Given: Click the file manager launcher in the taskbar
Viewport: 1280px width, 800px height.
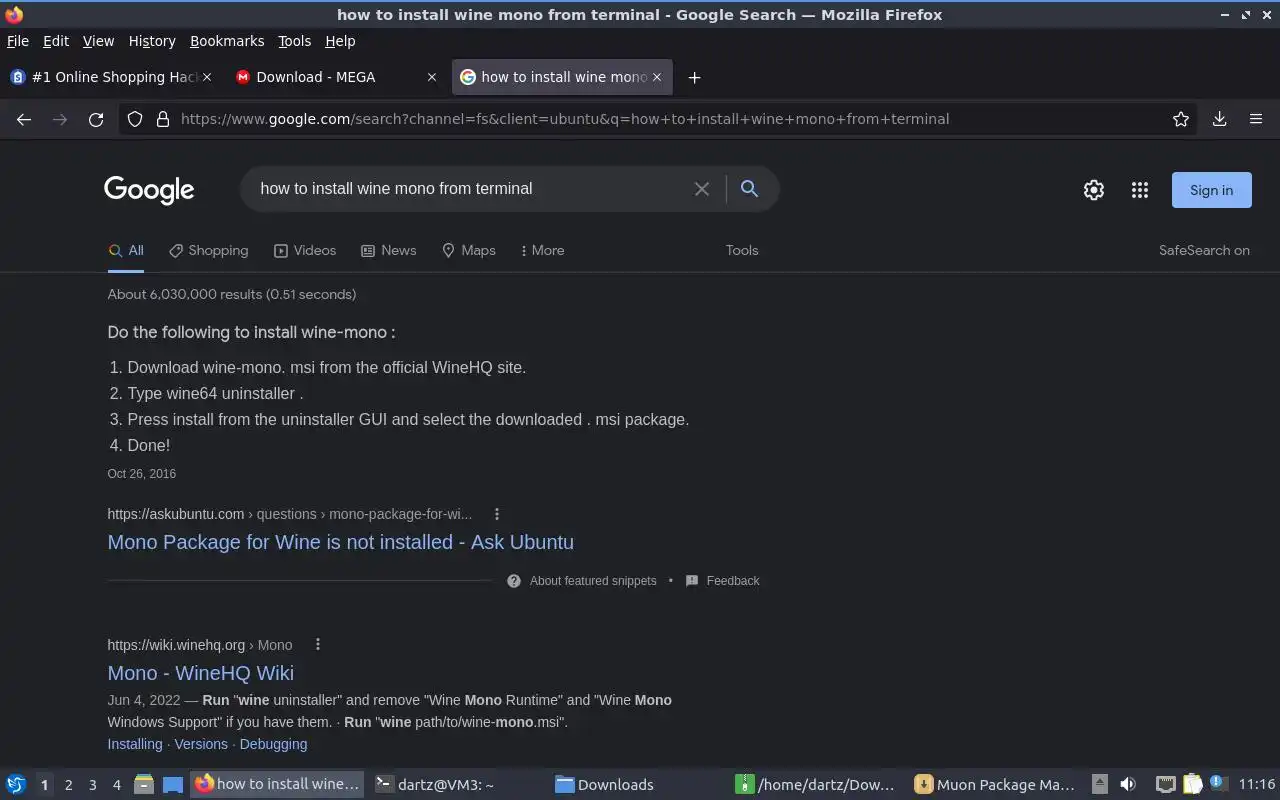Looking at the screenshot, I should pyautogui.click(x=144, y=784).
